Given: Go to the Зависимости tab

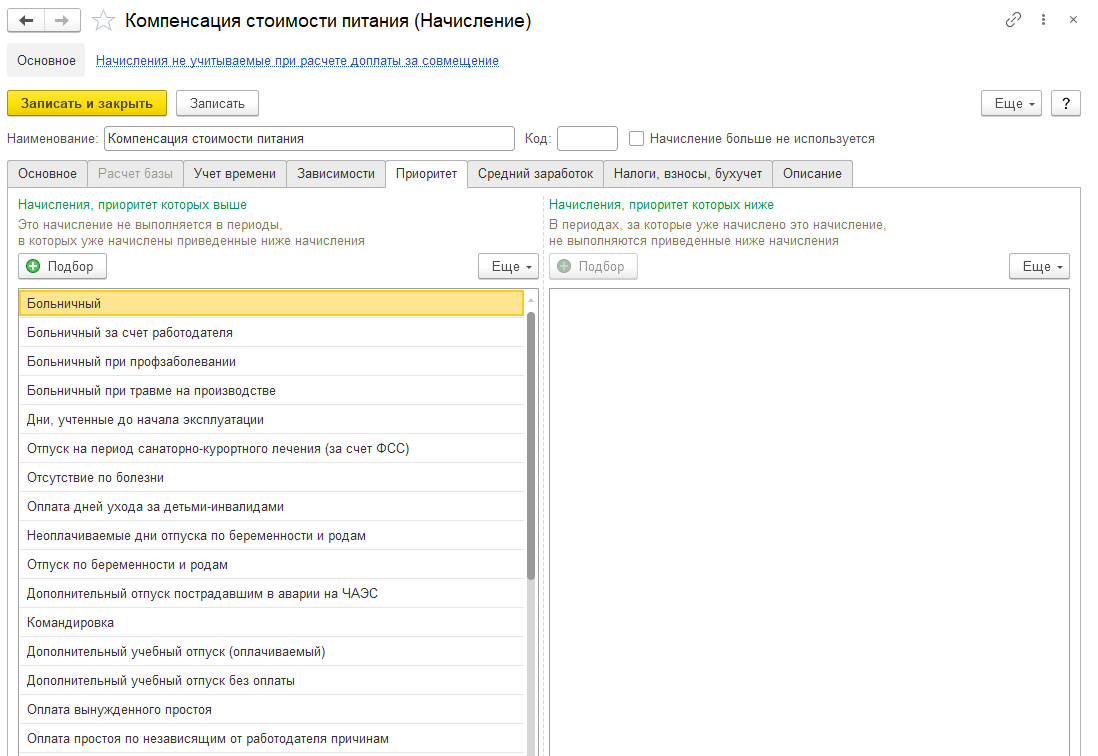Looking at the screenshot, I should pos(336,173).
